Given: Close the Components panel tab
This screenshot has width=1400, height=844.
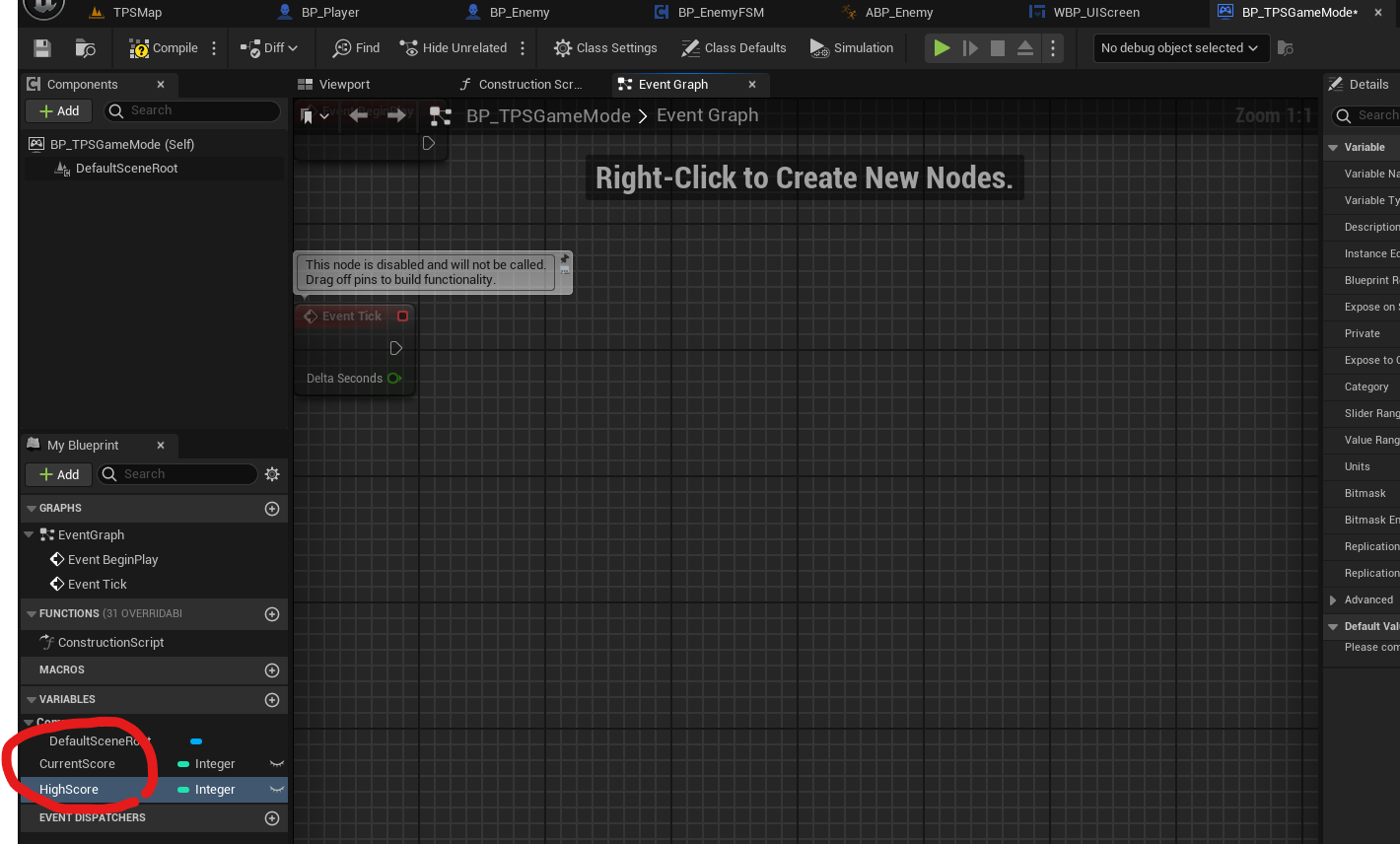Looking at the screenshot, I should pyautogui.click(x=161, y=85).
